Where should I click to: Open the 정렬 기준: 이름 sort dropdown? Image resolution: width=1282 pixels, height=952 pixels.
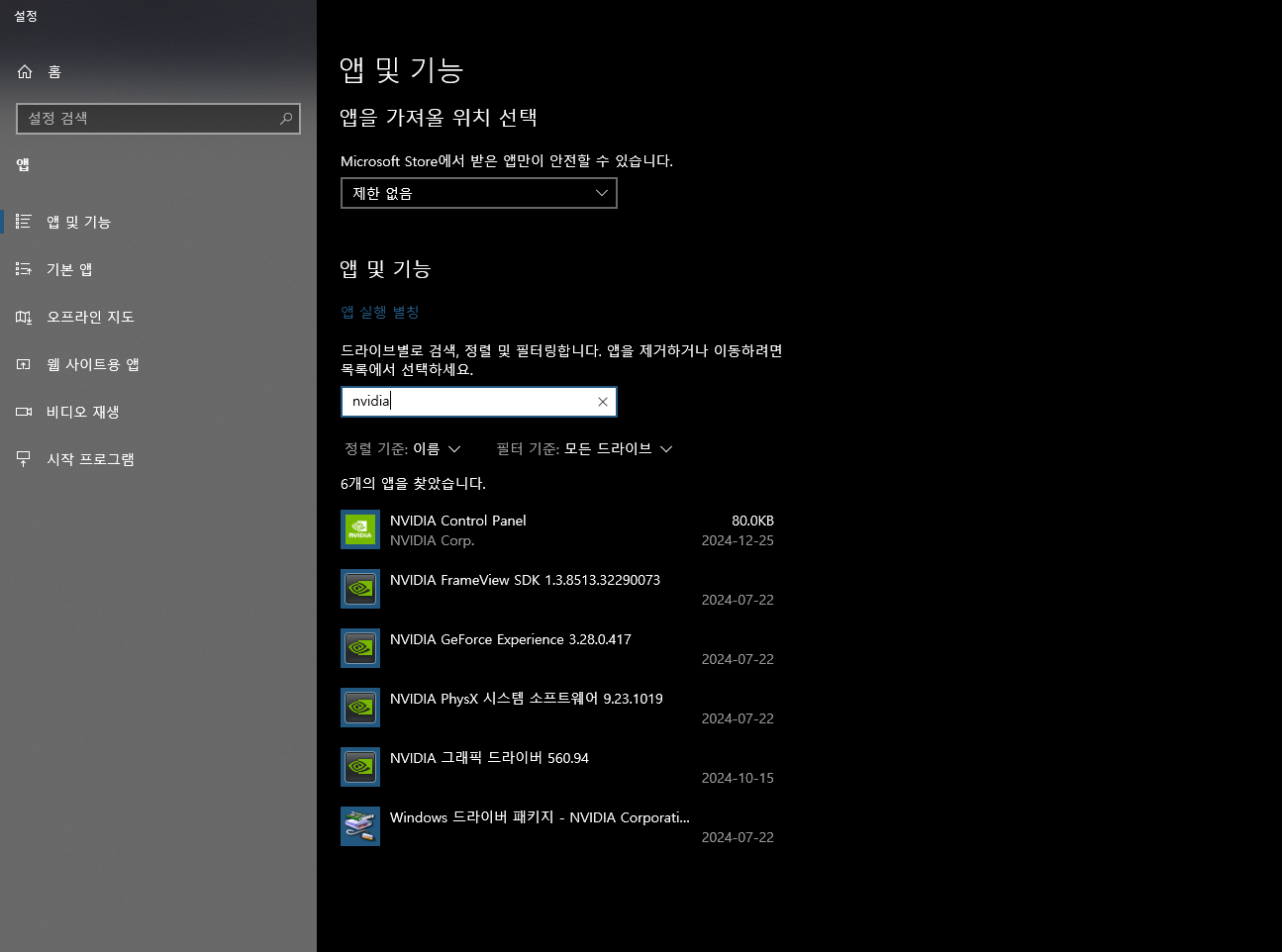402,449
